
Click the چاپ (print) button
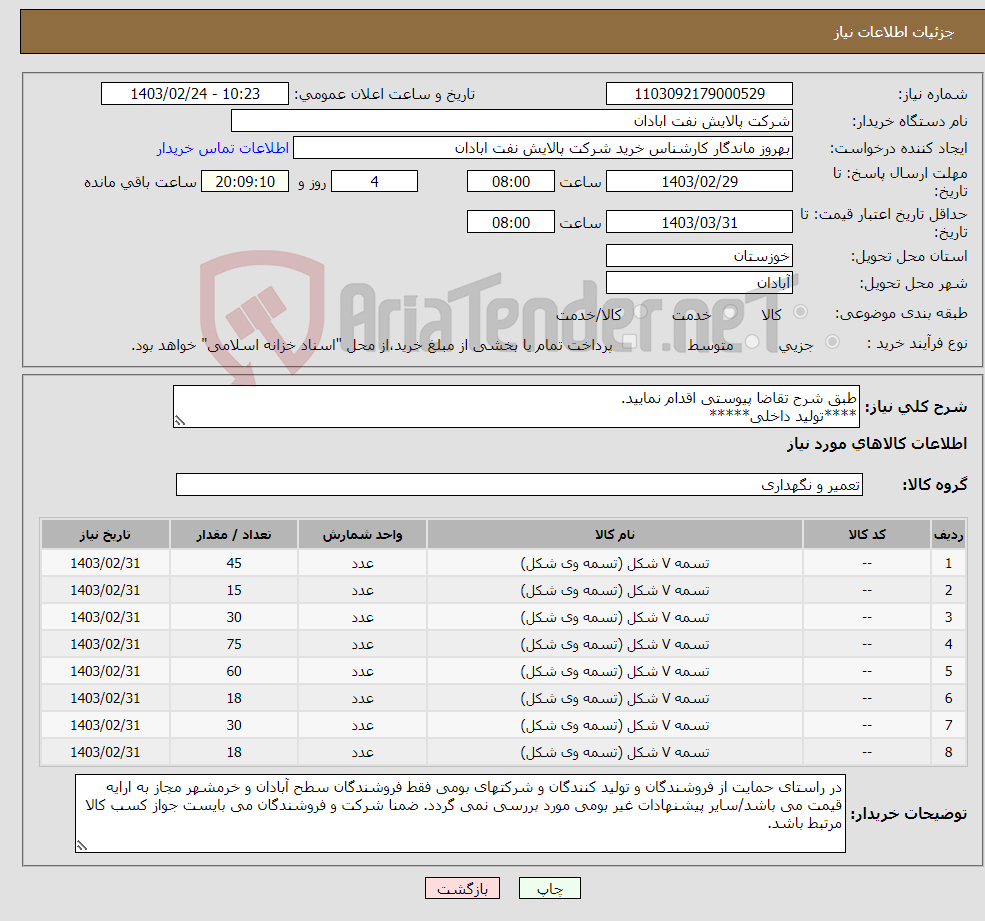point(549,888)
